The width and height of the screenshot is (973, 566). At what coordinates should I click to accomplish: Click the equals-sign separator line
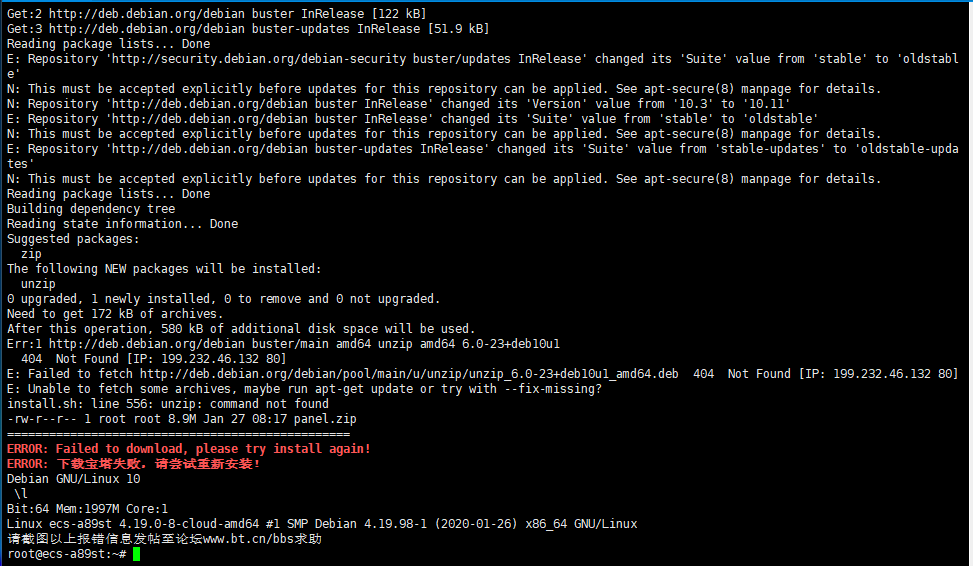tap(178, 434)
